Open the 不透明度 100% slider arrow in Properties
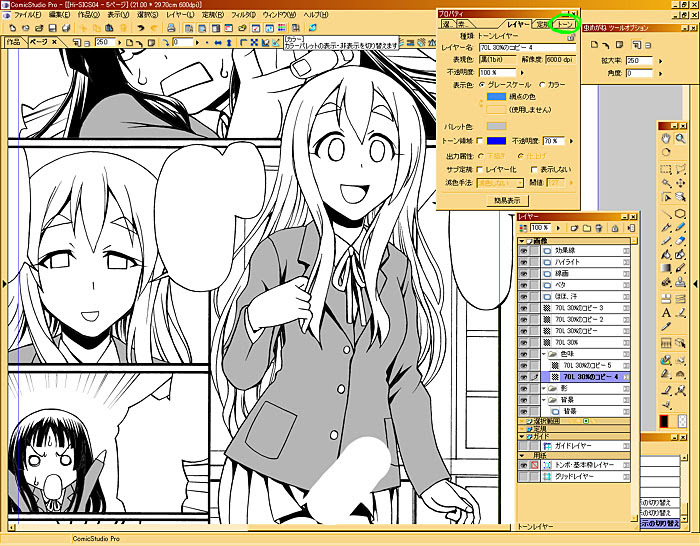The width and height of the screenshot is (700, 546). (x=522, y=72)
